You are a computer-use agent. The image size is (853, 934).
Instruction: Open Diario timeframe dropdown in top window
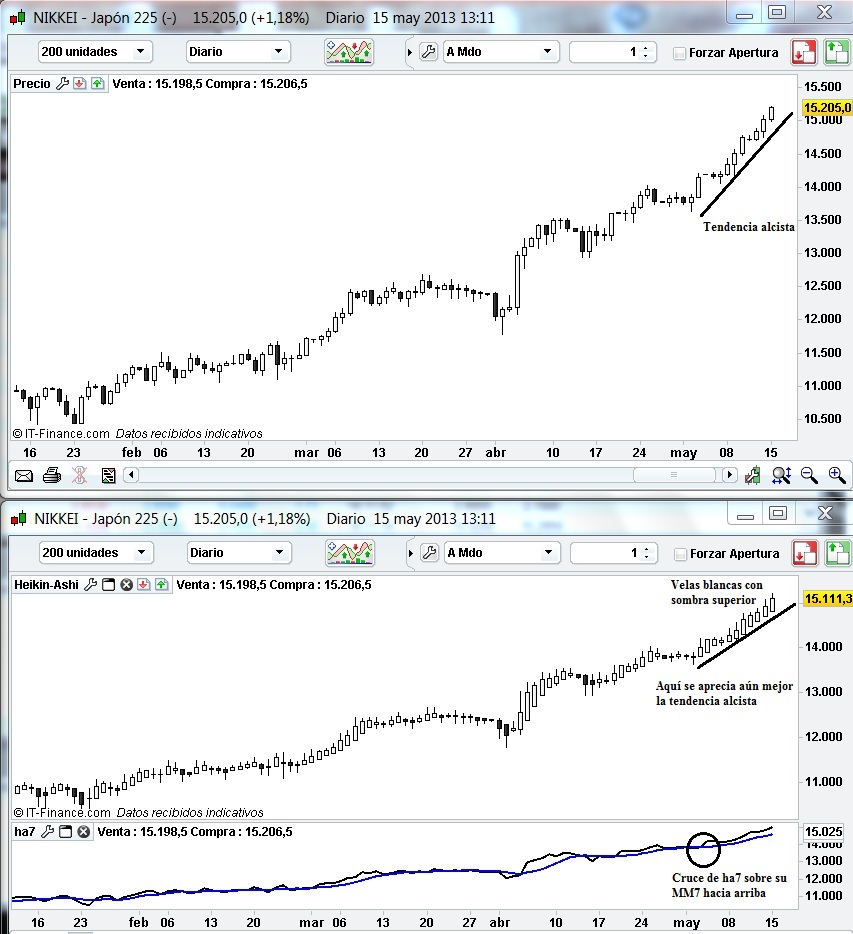[238, 52]
